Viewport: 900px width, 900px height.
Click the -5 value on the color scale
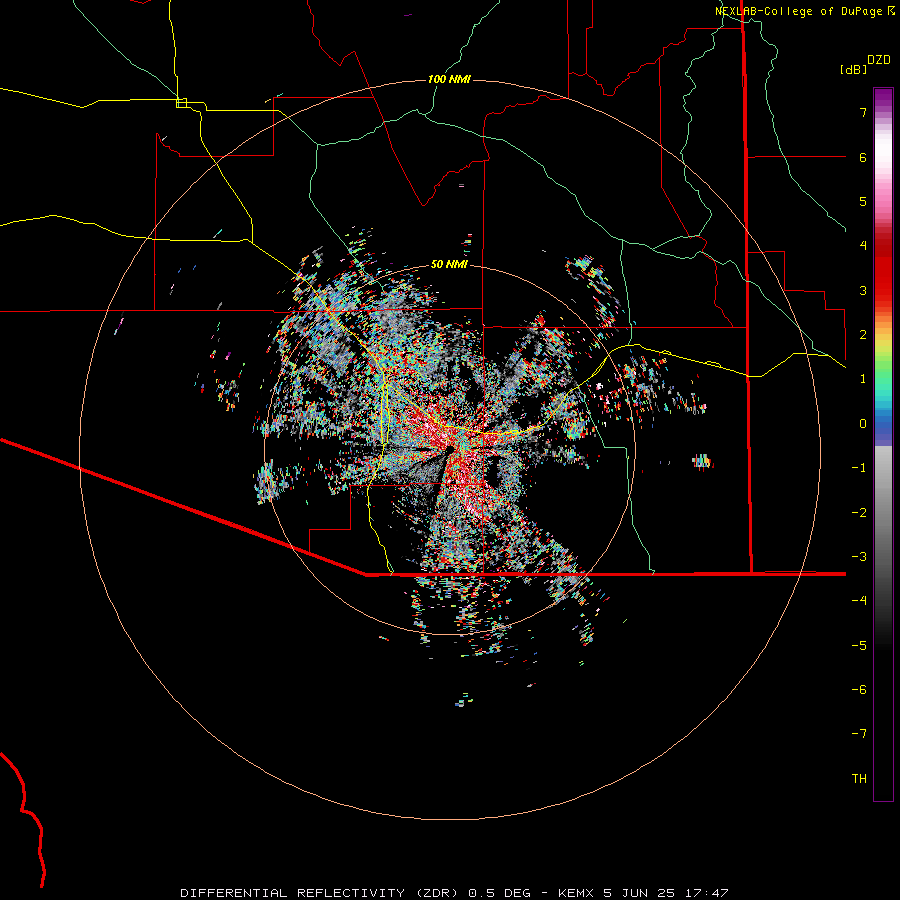tap(859, 646)
